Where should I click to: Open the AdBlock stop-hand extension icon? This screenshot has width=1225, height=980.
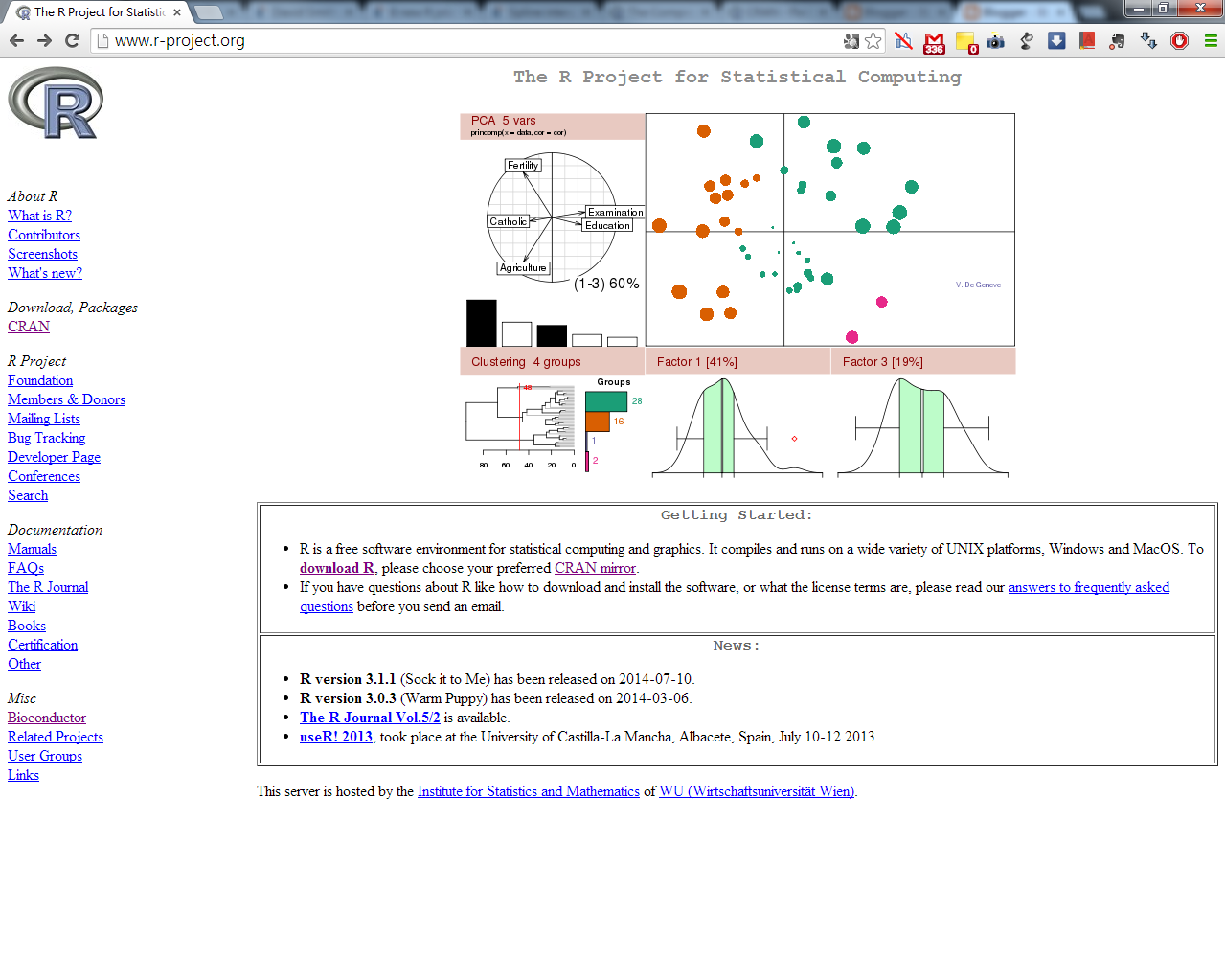1179,42
